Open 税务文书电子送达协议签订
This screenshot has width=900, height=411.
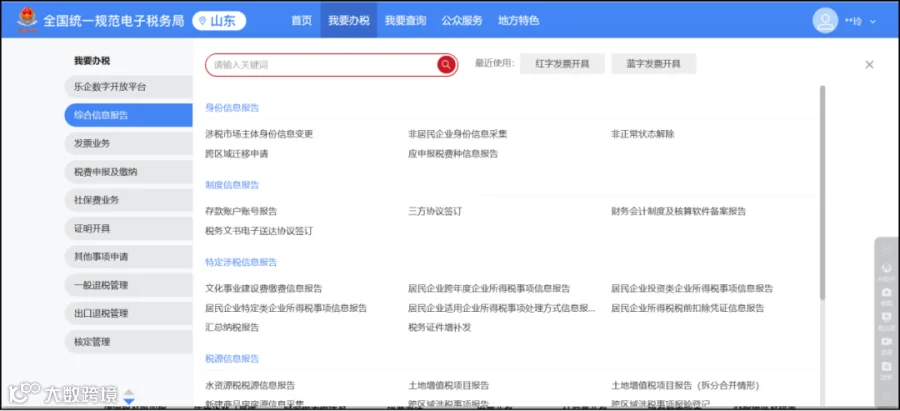tap(259, 231)
